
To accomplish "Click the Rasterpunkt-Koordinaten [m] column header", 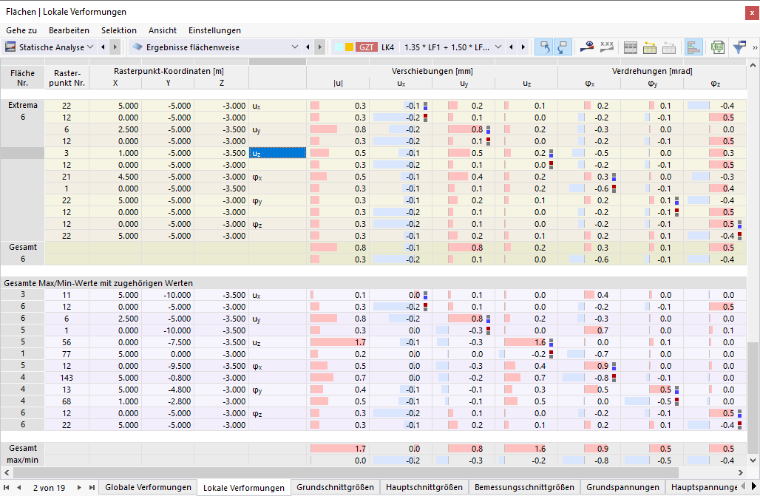I will pos(169,71).
